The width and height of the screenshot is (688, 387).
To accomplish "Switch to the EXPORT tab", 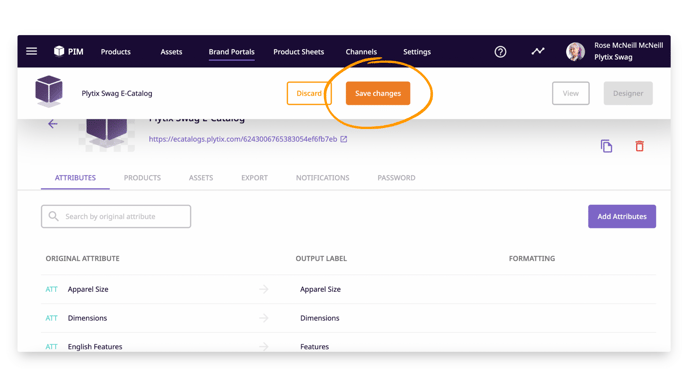I will click(x=254, y=178).
